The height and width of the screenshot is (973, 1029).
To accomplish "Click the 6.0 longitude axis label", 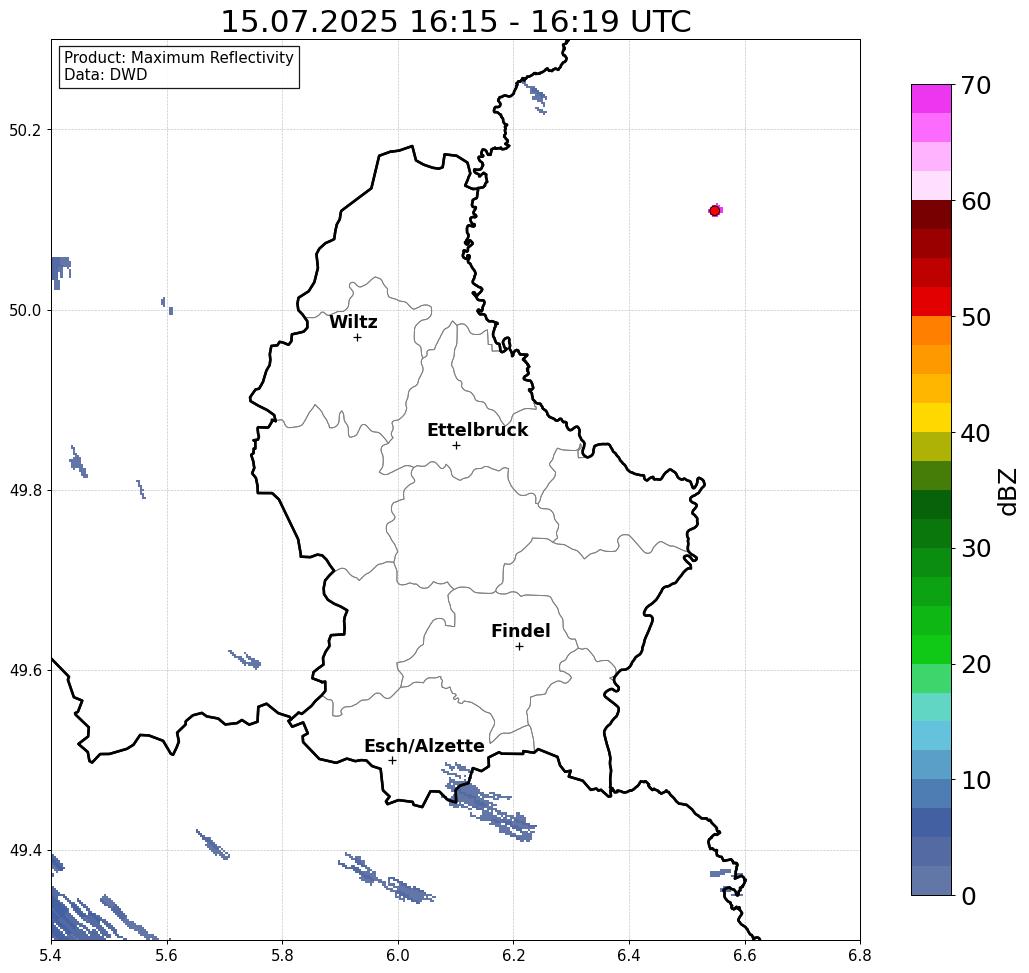I will pos(398,955).
